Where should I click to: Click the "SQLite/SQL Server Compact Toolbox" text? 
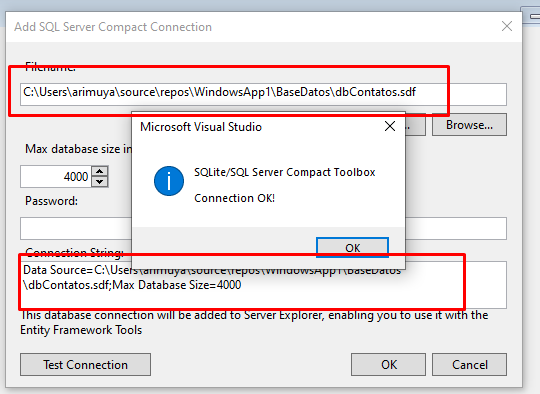pos(284,172)
